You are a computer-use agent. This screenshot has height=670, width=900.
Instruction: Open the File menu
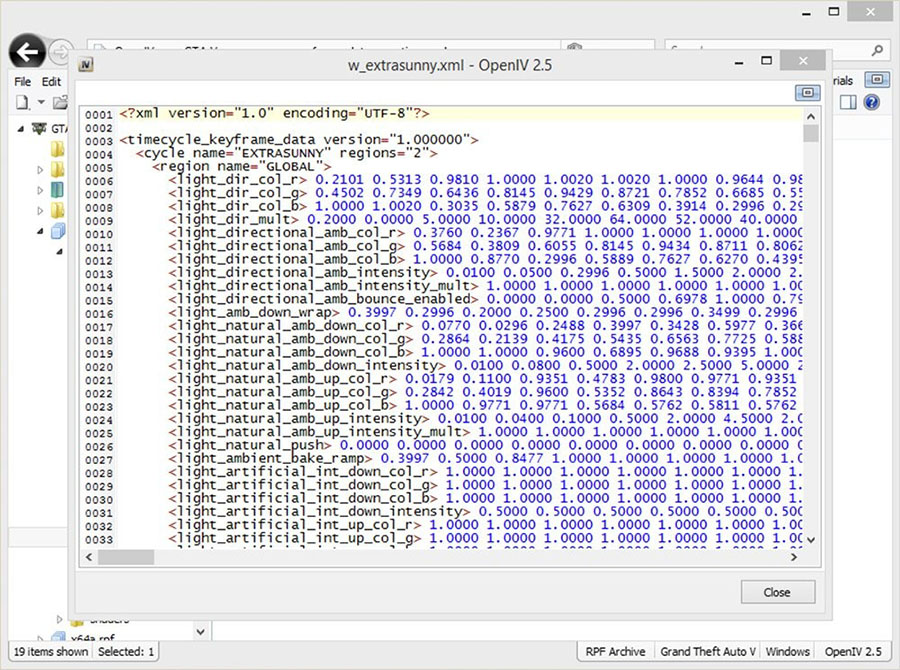(23, 81)
